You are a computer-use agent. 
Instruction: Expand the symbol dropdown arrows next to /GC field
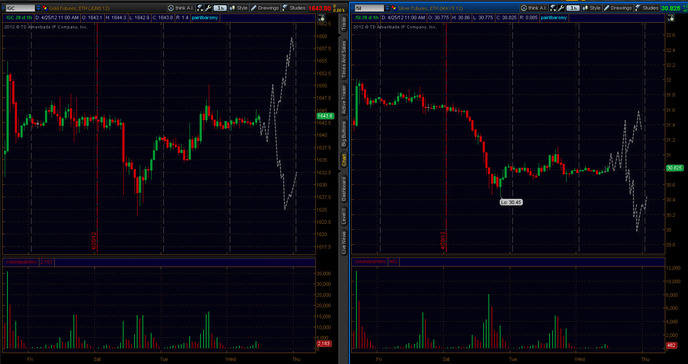pyautogui.click(x=38, y=8)
